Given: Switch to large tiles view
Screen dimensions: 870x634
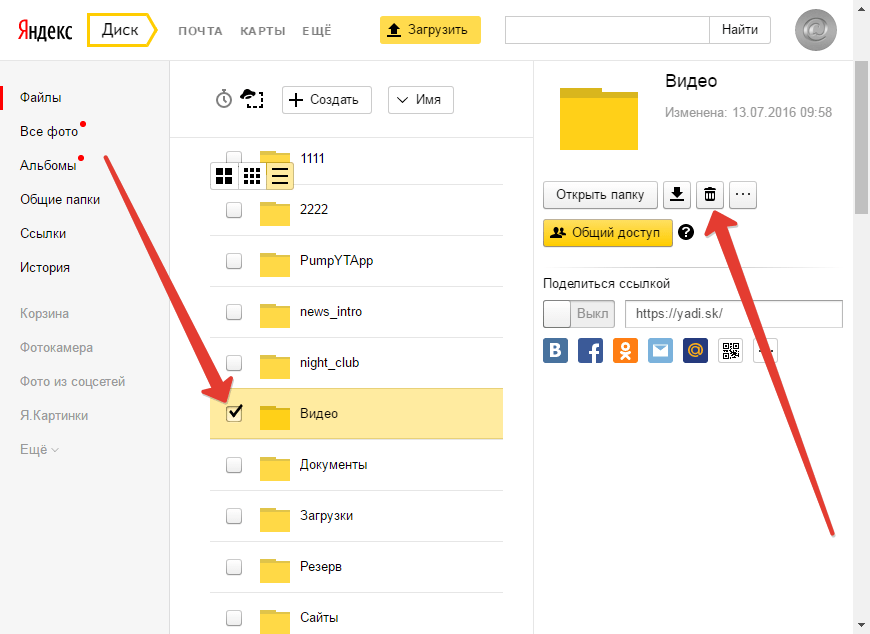Looking at the screenshot, I should [x=224, y=176].
